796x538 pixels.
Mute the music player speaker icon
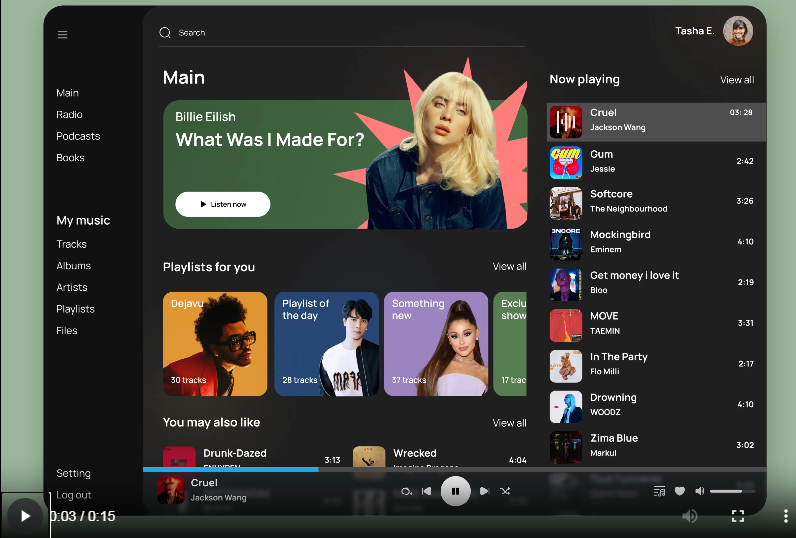[x=700, y=491]
